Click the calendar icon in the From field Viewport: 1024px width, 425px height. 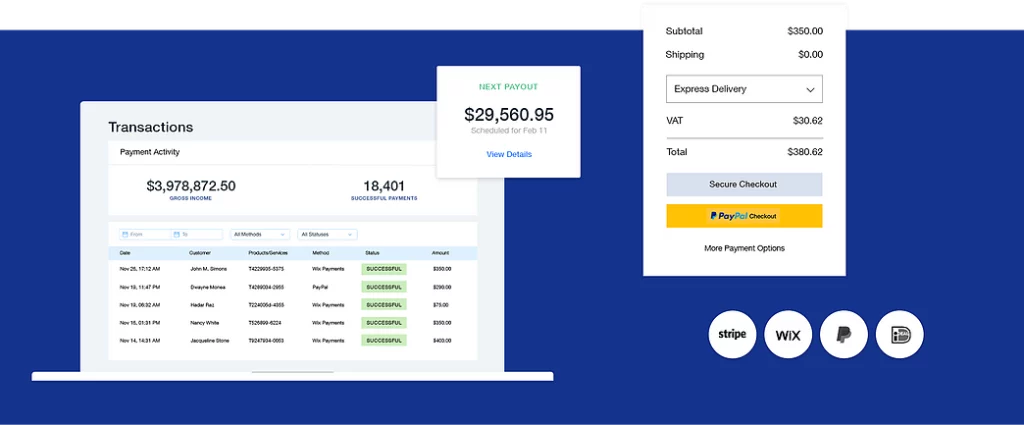pyautogui.click(x=124, y=234)
